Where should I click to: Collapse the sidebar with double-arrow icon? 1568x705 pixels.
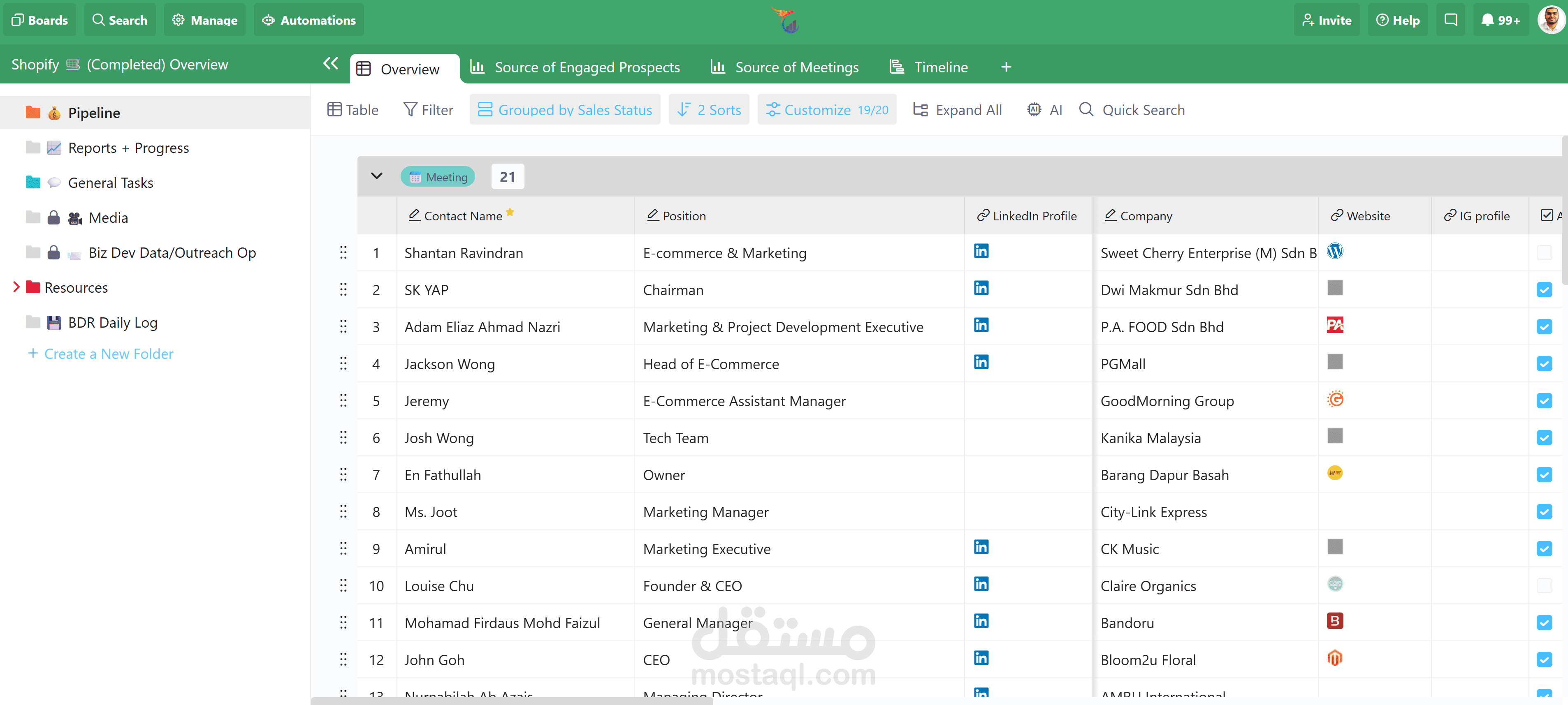coord(331,63)
